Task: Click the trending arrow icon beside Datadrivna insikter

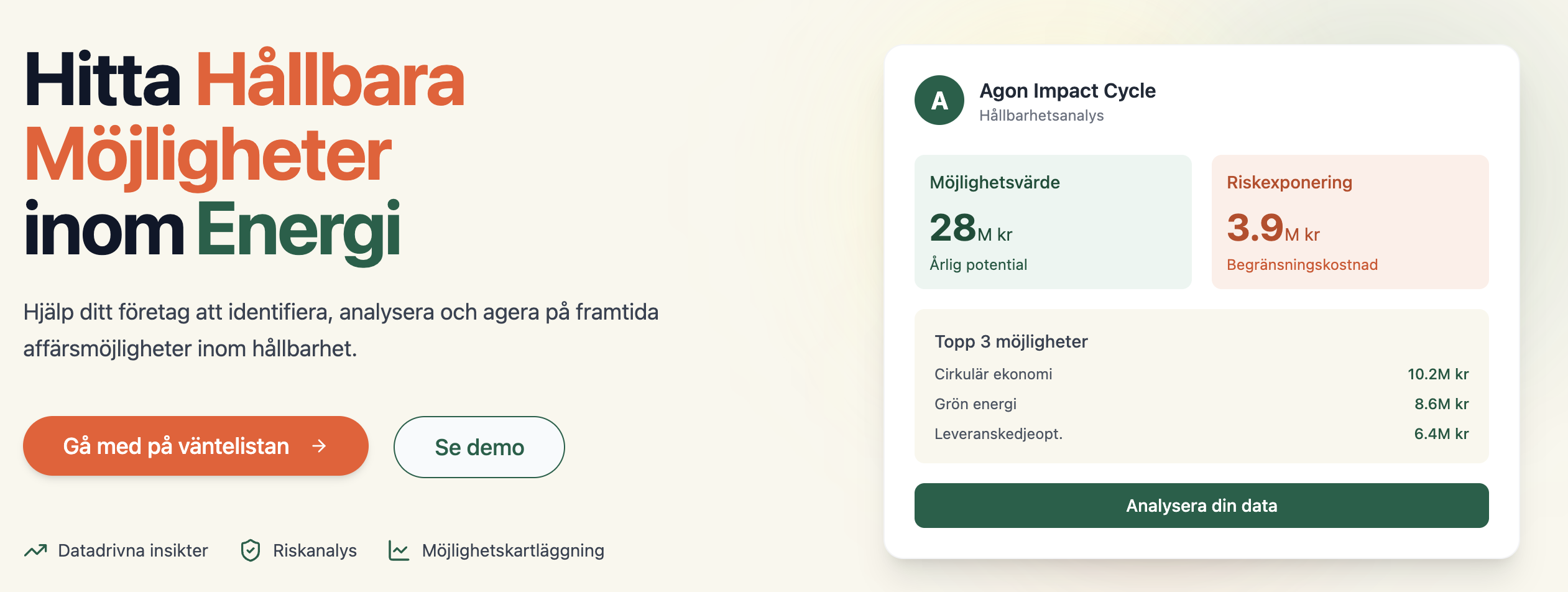Action: tap(35, 550)
